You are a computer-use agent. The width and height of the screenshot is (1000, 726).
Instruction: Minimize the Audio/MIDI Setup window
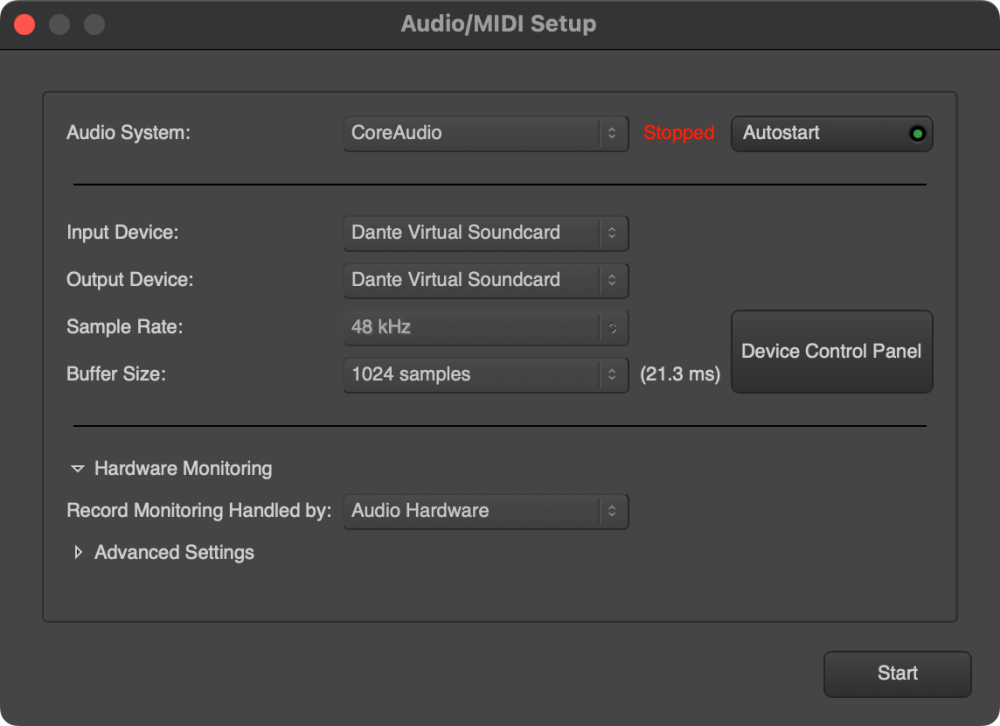59,24
